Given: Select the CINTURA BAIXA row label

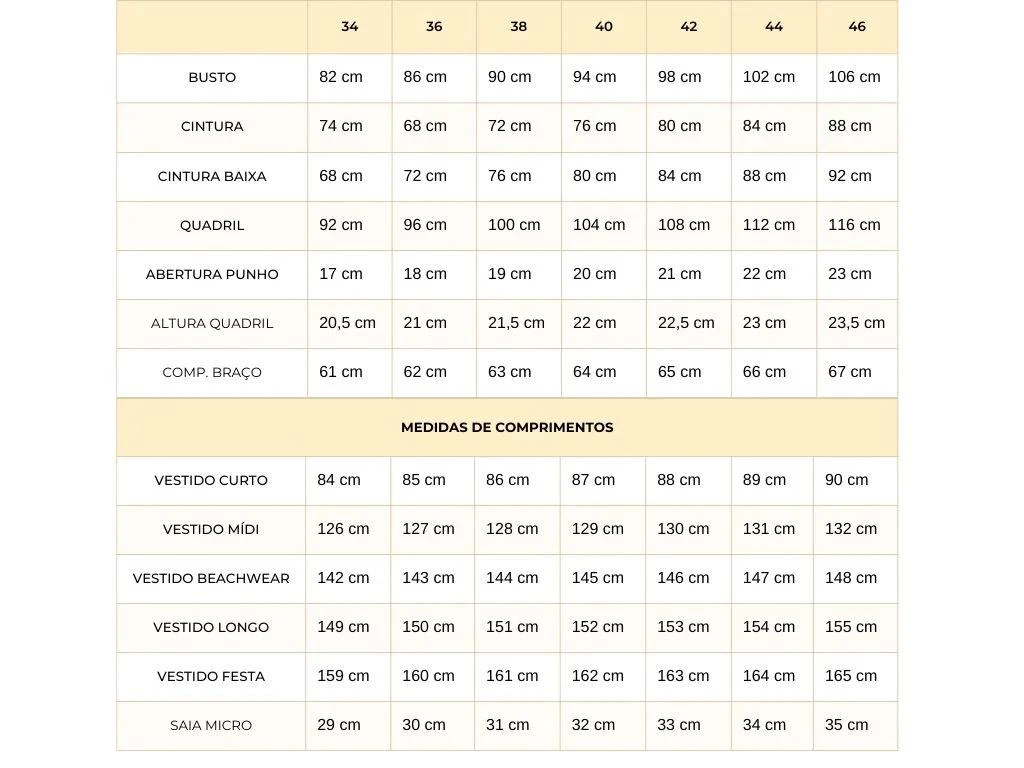Looking at the screenshot, I should [x=212, y=176].
